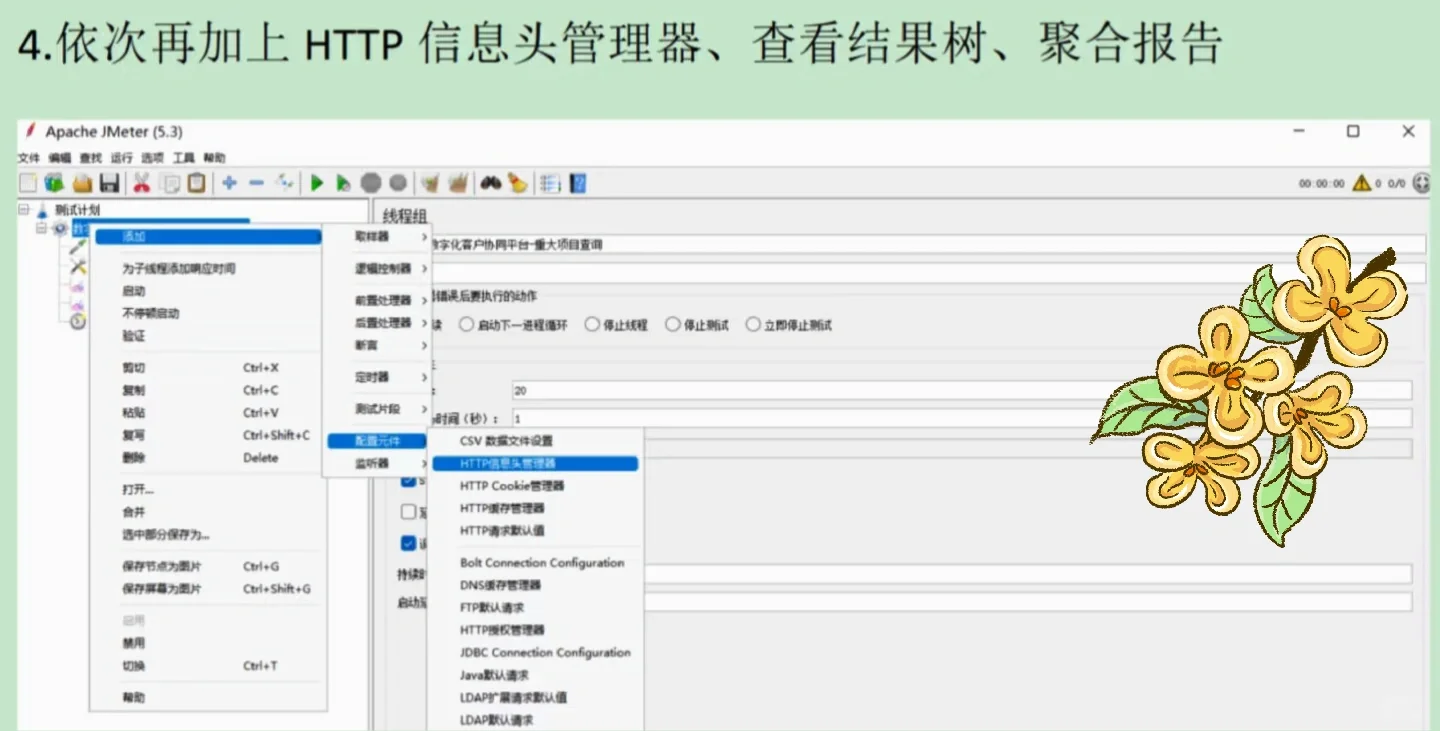1440x731 pixels.
Task: Open the Templates toolbar icon
Action: click(x=54, y=183)
